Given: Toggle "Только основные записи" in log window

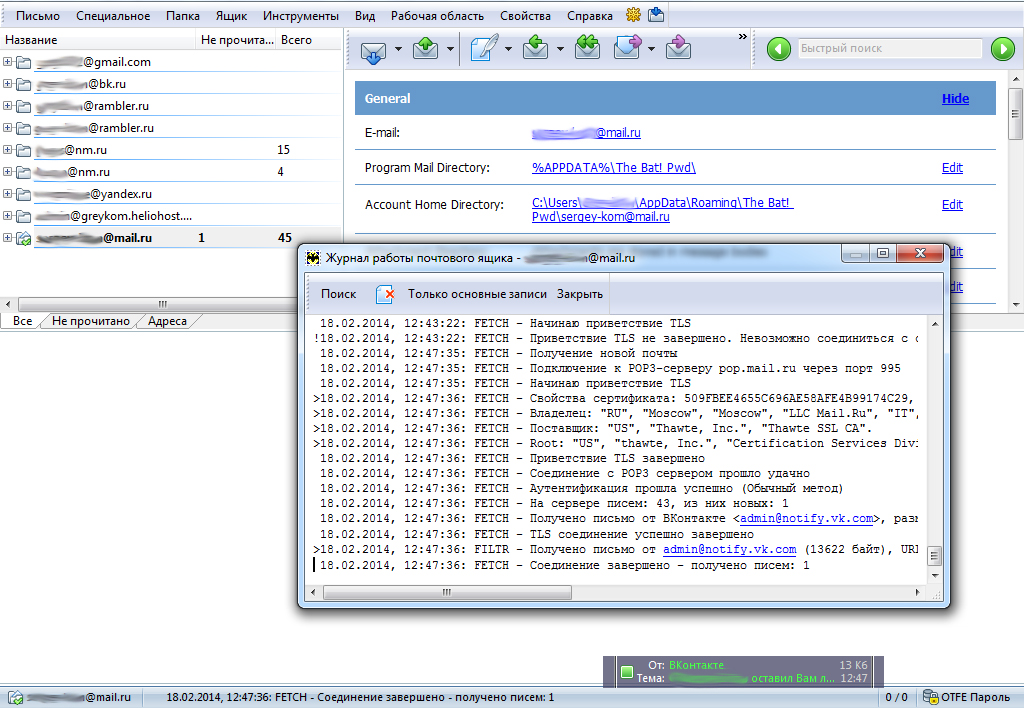Looking at the screenshot, I should [x=477, y=294].
